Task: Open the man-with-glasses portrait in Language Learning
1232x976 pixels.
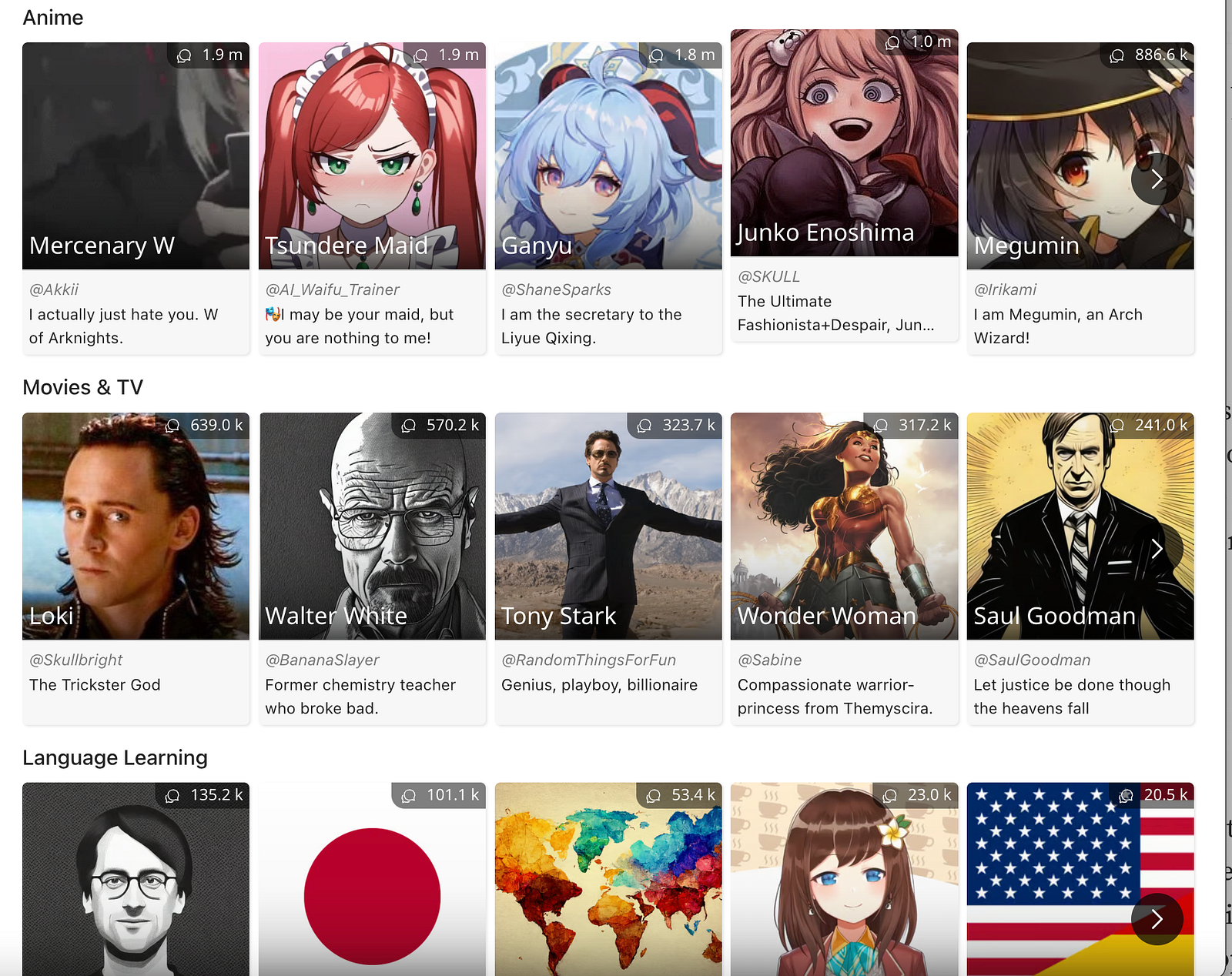Action: (136, 879)
